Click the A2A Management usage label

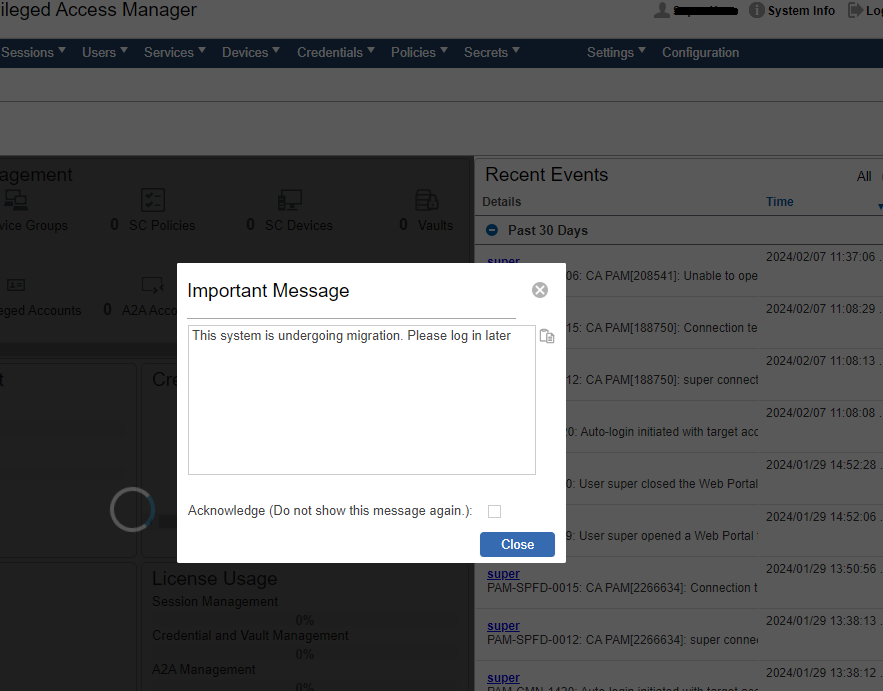[x=203, y=669]
